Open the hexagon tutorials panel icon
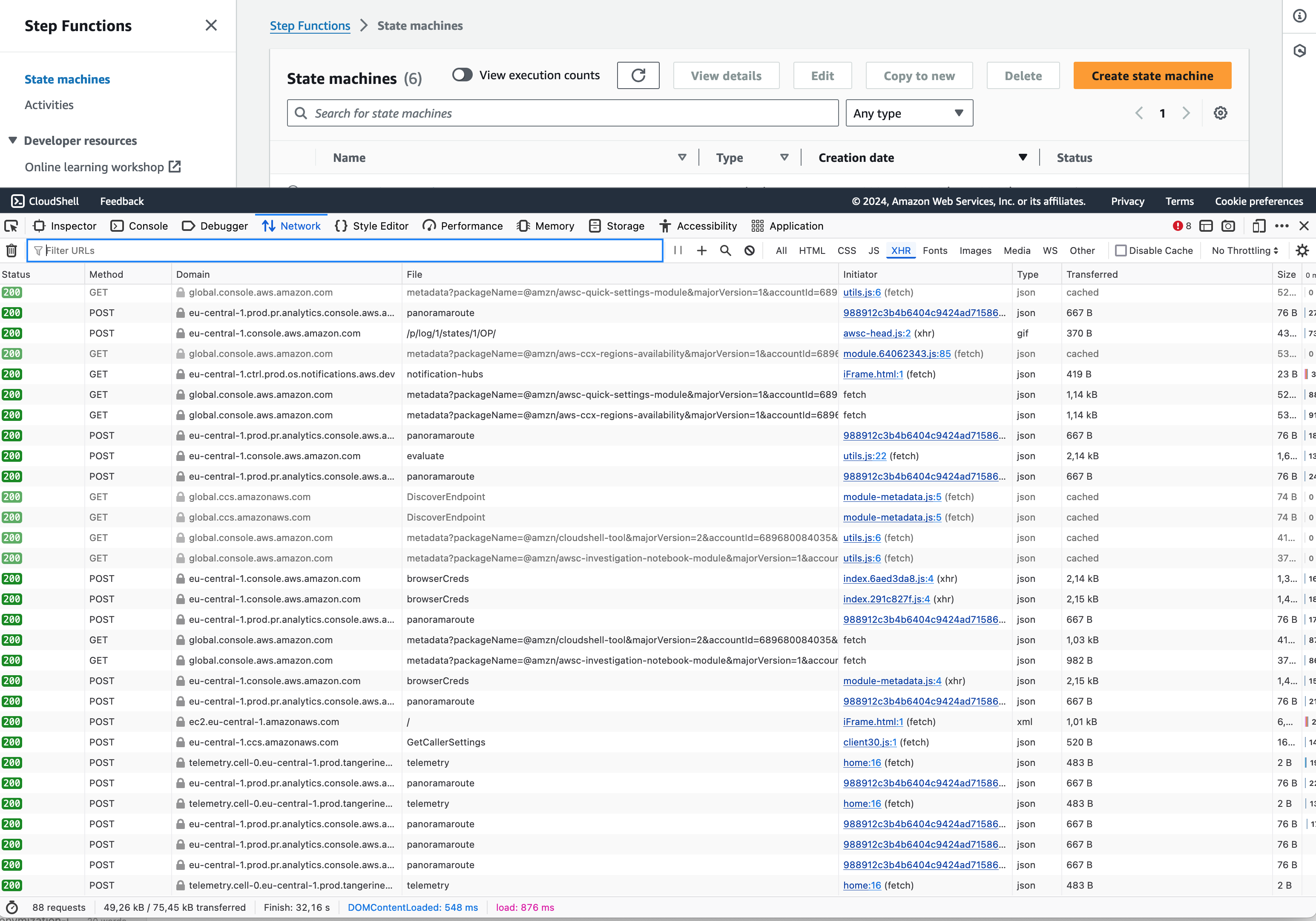The height and width of the screenshot is (921, 1316). click(1299, 51)
